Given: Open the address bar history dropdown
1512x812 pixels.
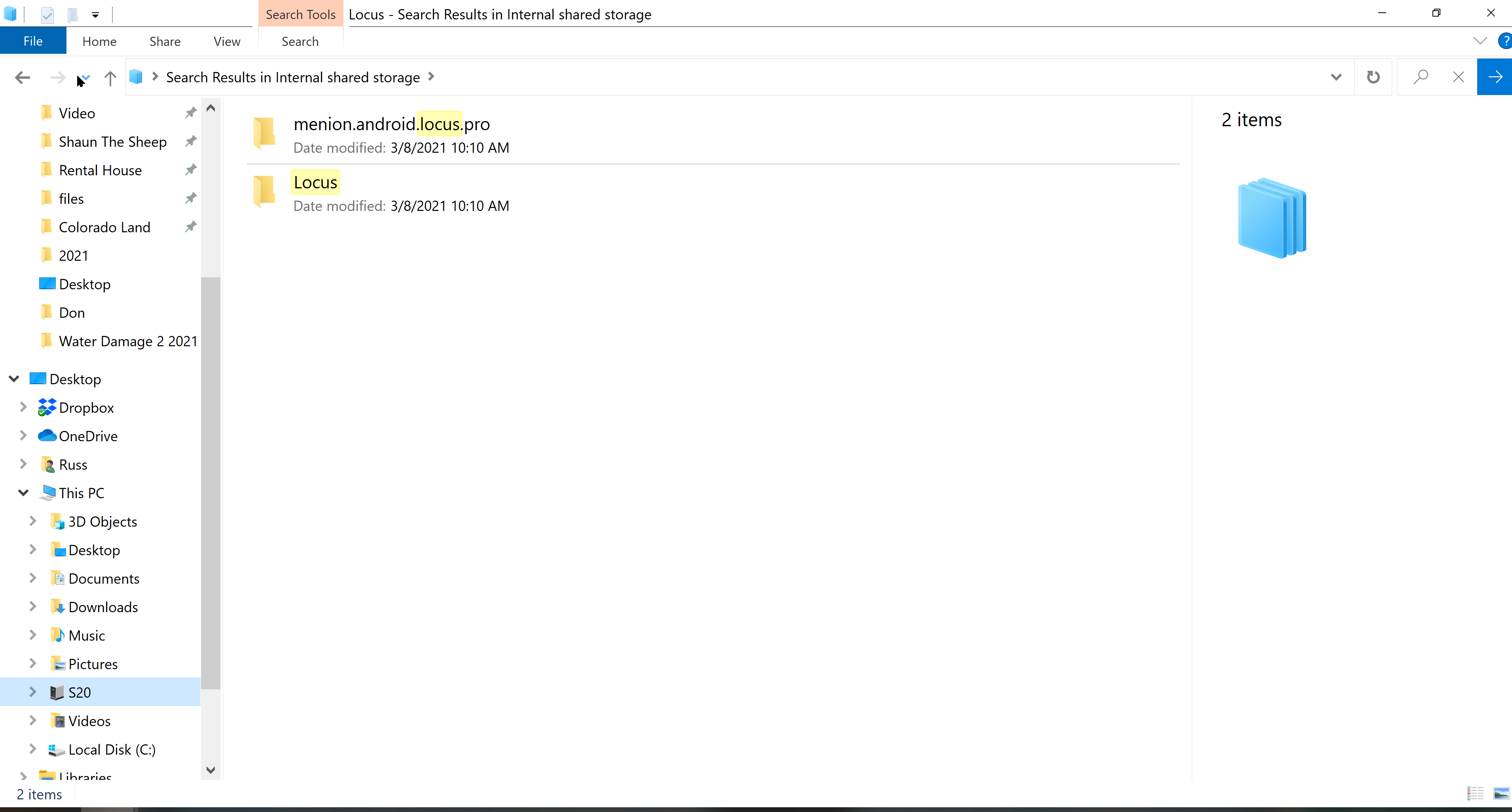Looking at the screenshot, I should click(x=1336, y=77).
